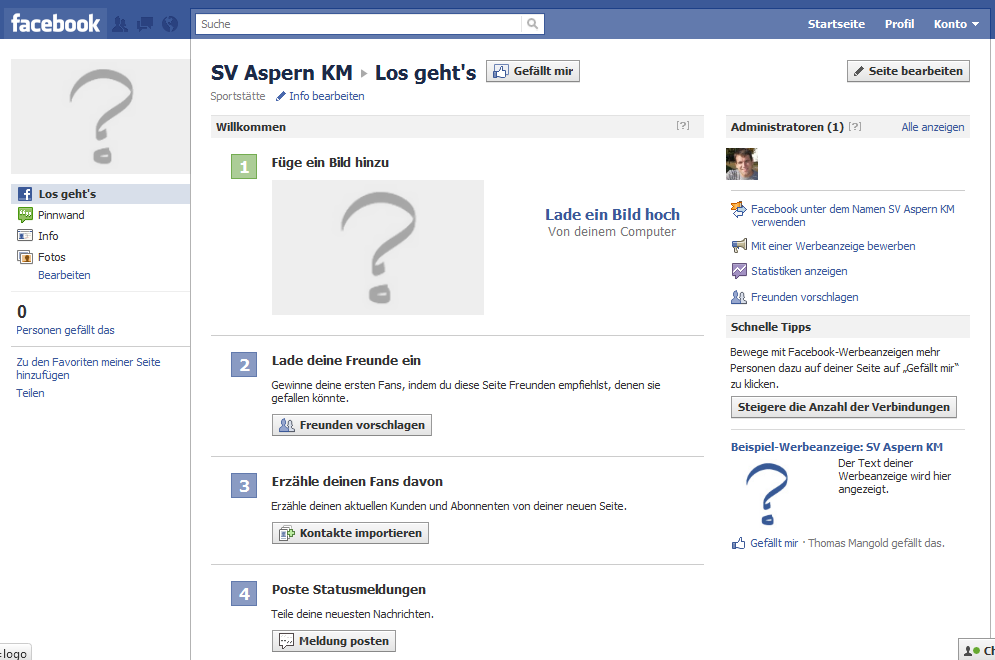
Task: Click Personen gefällt das link
Action: tap(65, 331)
